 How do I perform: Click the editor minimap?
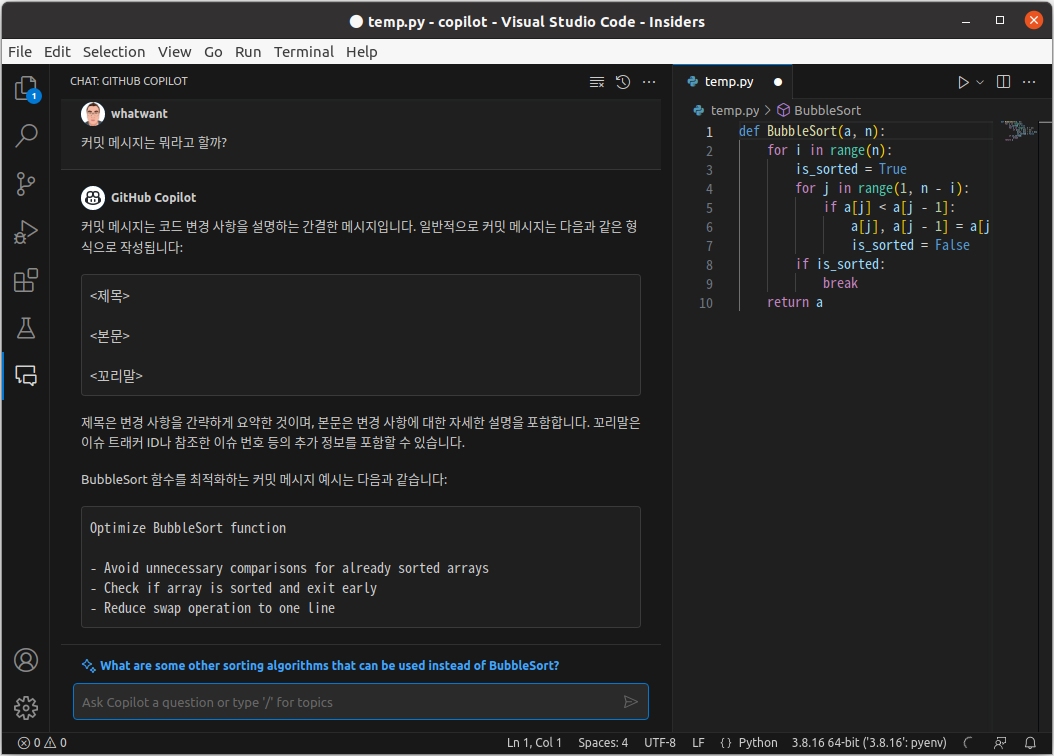(1018, 130)
